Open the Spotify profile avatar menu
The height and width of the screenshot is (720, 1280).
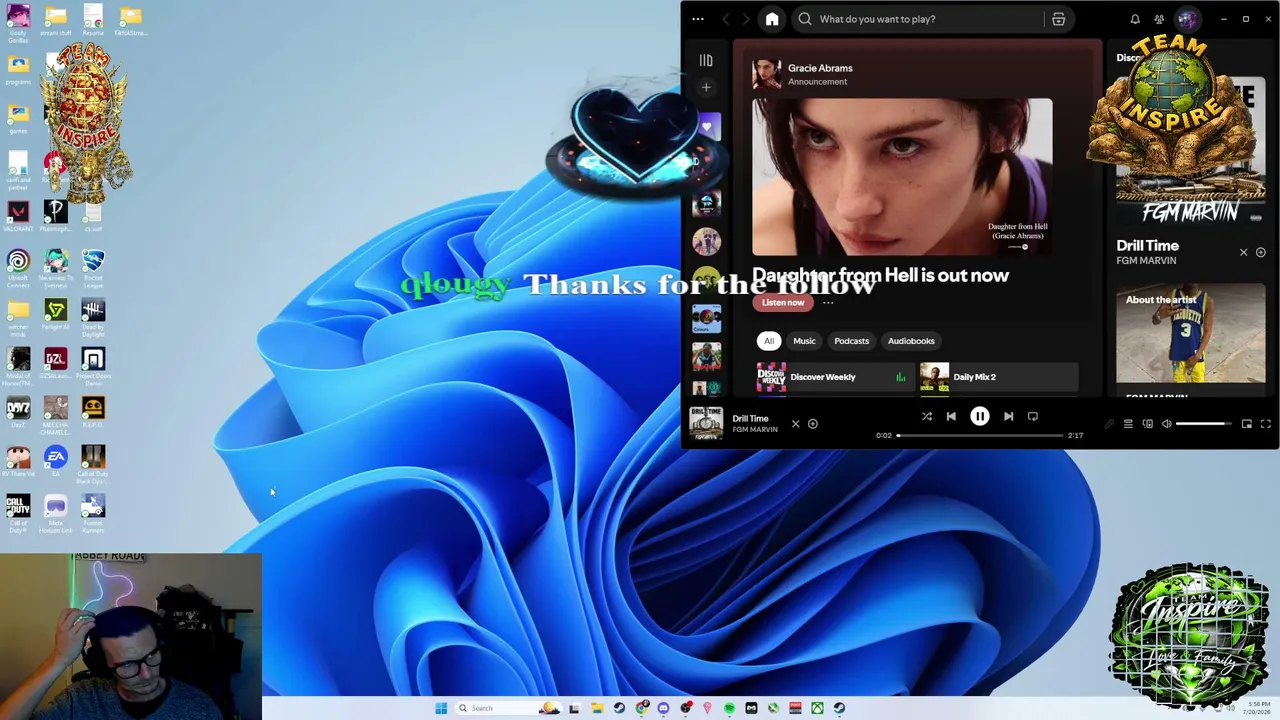tap(1187, 19)
